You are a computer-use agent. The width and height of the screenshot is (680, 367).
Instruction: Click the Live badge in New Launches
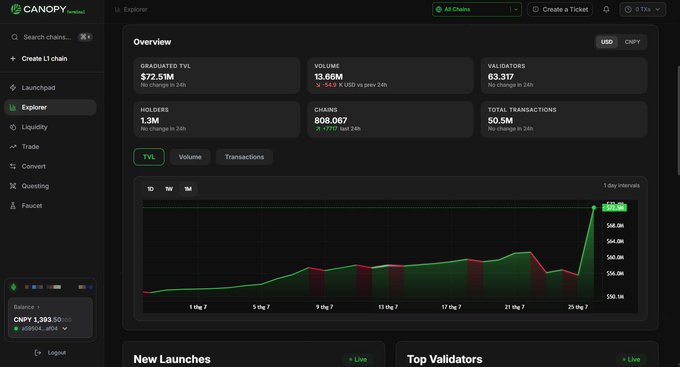[358, 359]
